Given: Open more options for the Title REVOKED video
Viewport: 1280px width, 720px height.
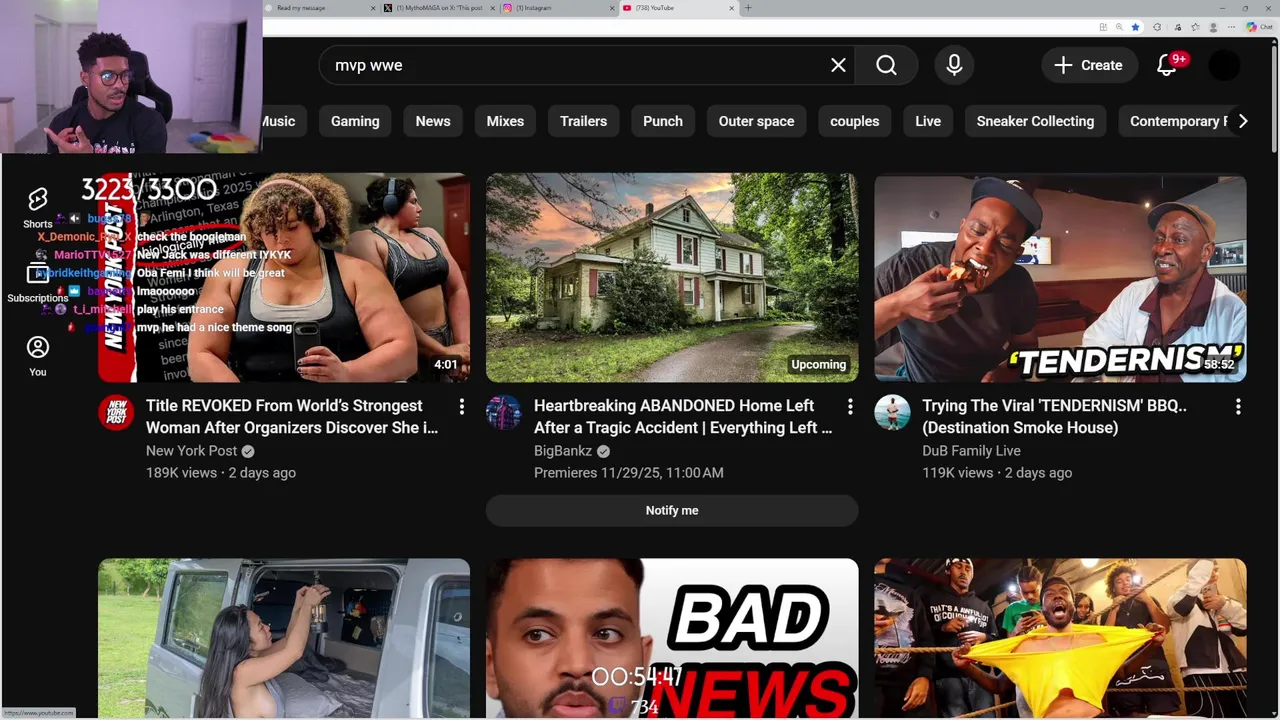Looking at the screenshot, I should pos(461,406).
